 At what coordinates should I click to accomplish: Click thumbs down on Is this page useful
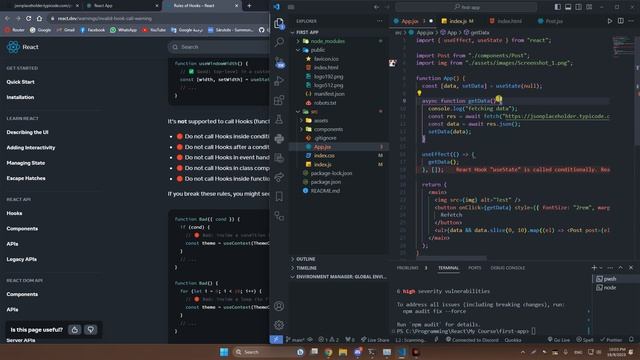91,329
